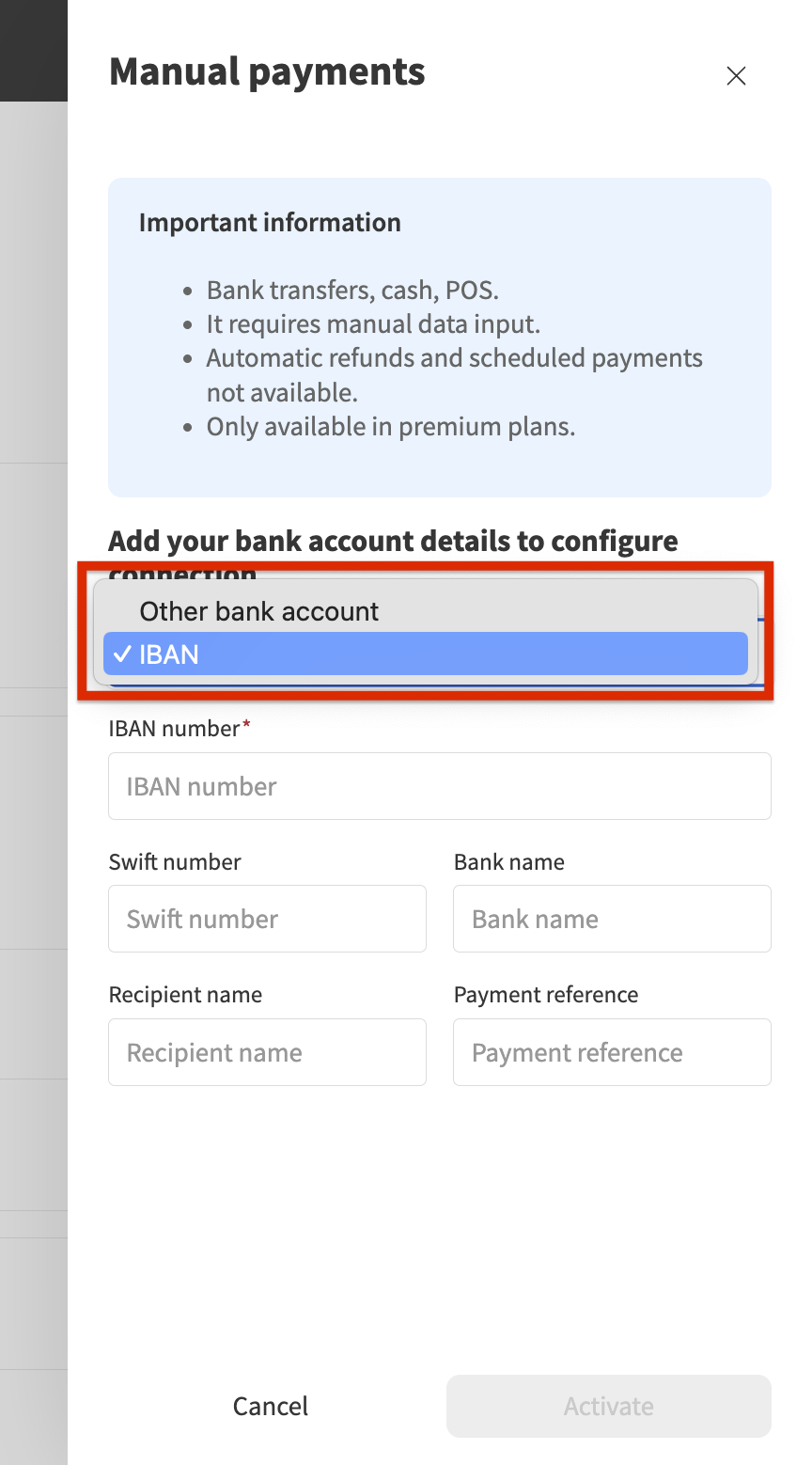
Task: Click the Payment reference label text
Action: pyautogui.click(x=546, y=995)
